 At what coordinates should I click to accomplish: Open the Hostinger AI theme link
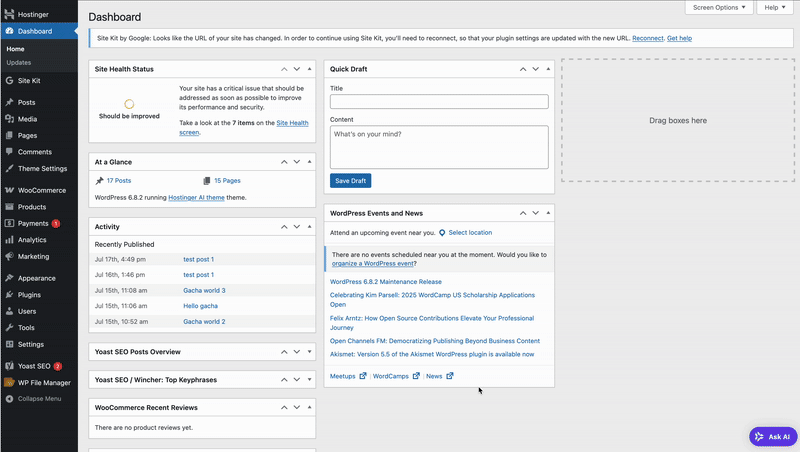[x=196, y=197]
